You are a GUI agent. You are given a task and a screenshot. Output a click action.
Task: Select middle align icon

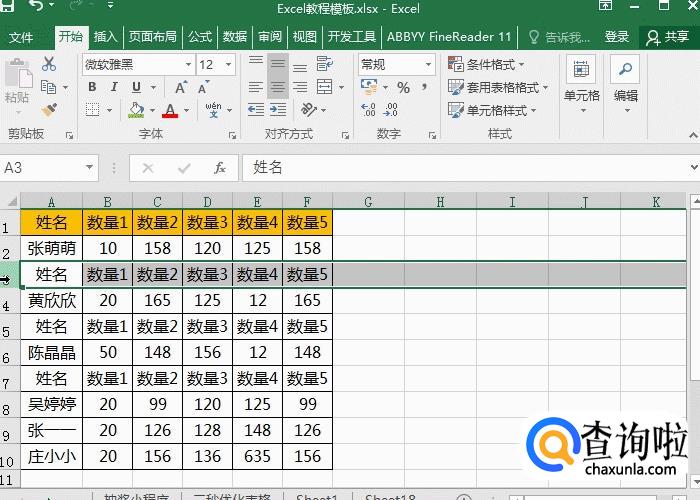pyautogui.click(x=278, y=64)
